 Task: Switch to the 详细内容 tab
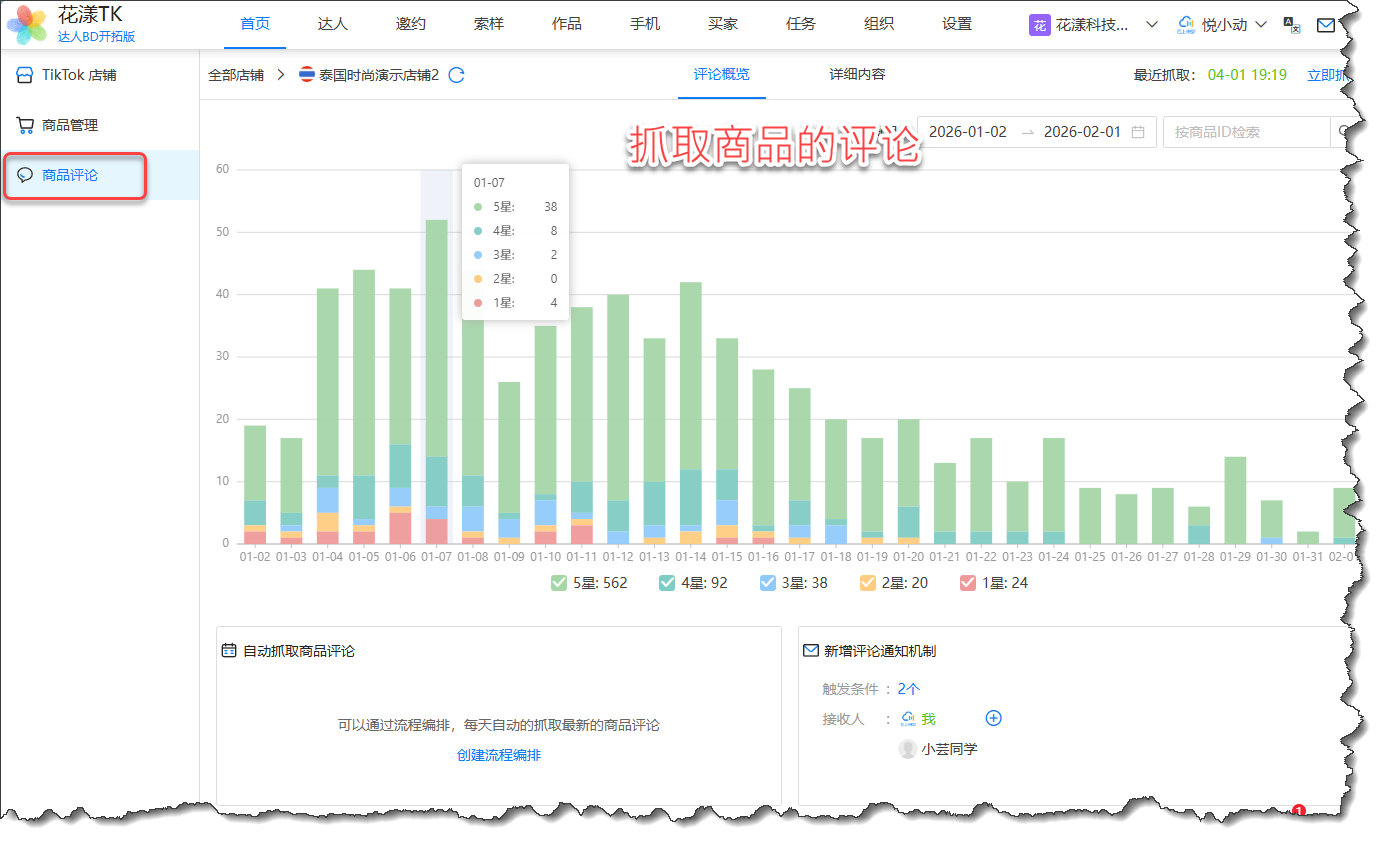[x=857, y=74]
